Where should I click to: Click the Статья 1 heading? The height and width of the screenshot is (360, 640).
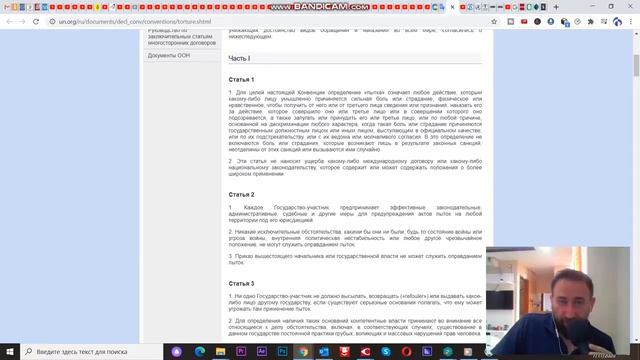pos(241,80)
